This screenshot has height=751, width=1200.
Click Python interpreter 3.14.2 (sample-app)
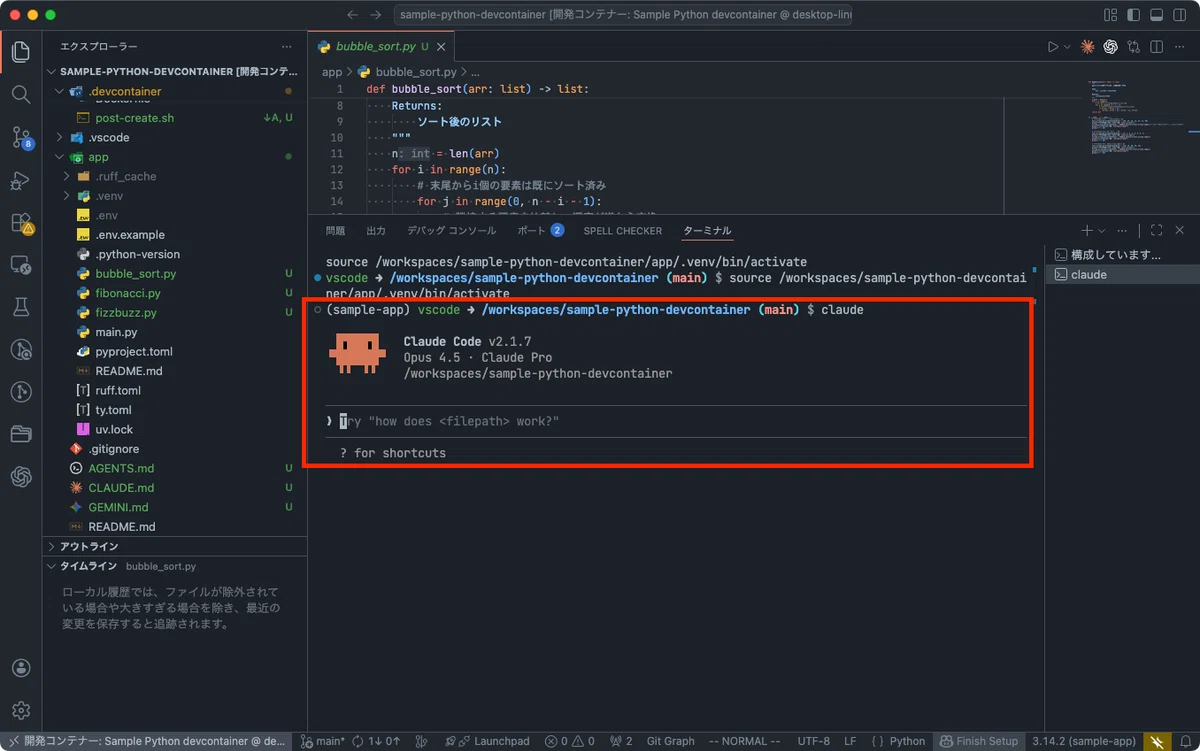pyautogui.click(x=1083, y=741)
